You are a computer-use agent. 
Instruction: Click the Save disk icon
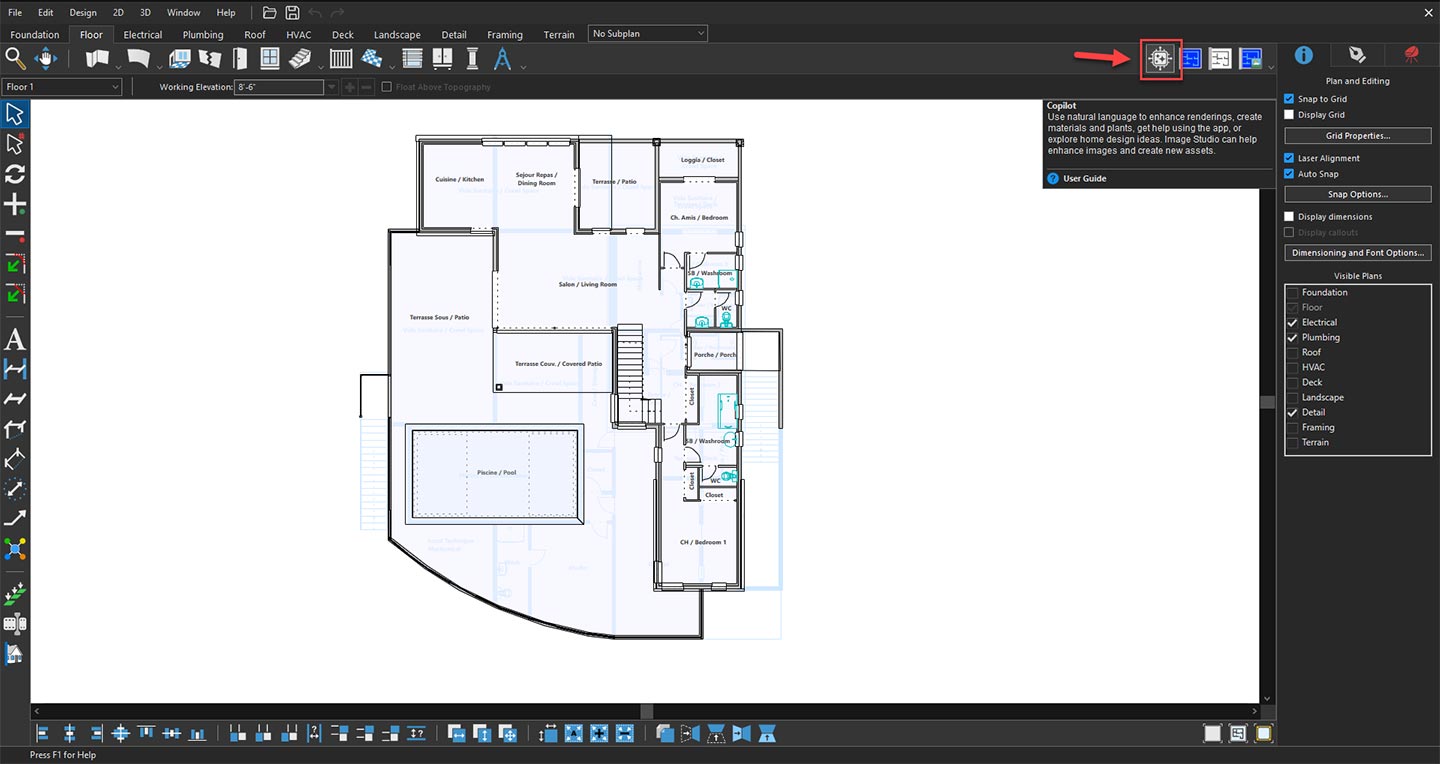point(292,12)
